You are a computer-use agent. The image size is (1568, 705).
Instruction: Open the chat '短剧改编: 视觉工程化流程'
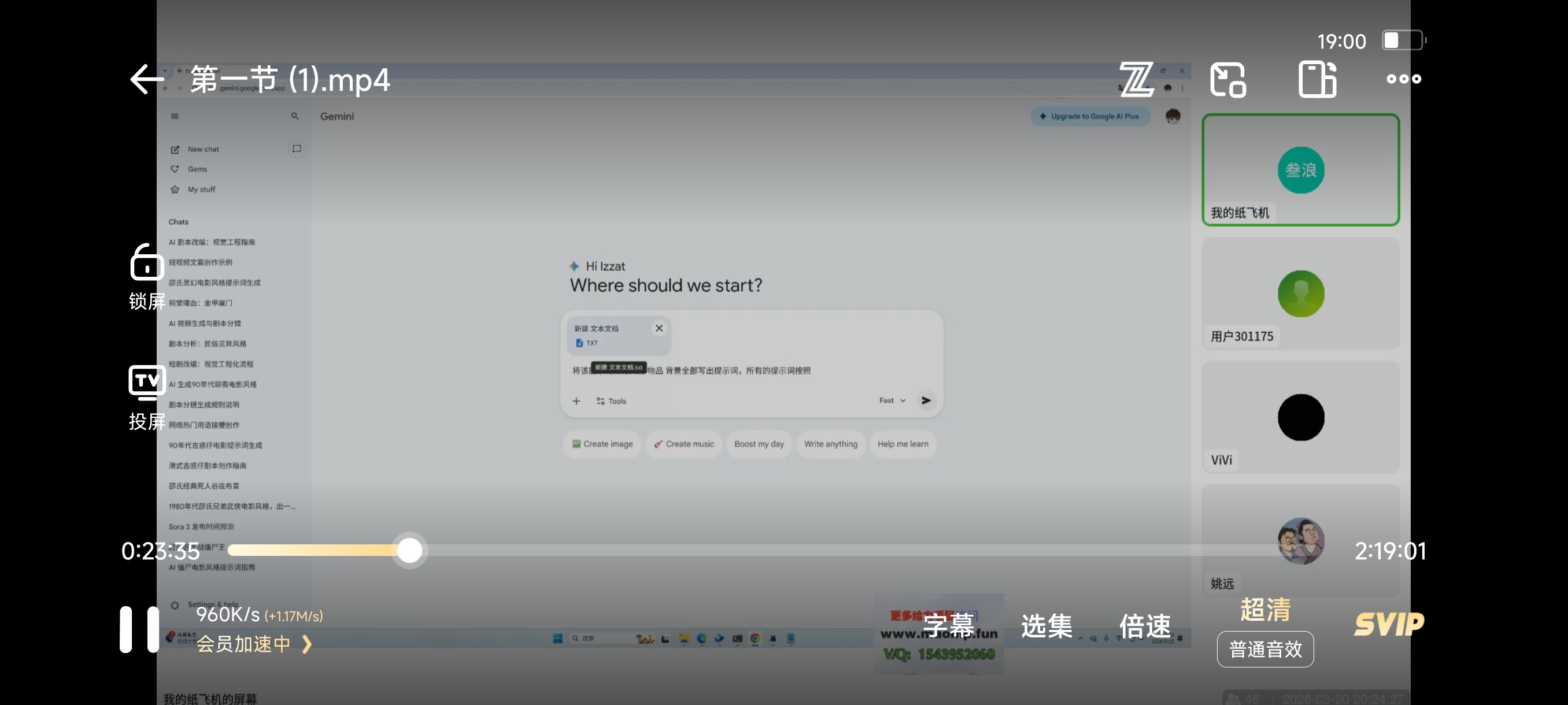coord(210,363)
